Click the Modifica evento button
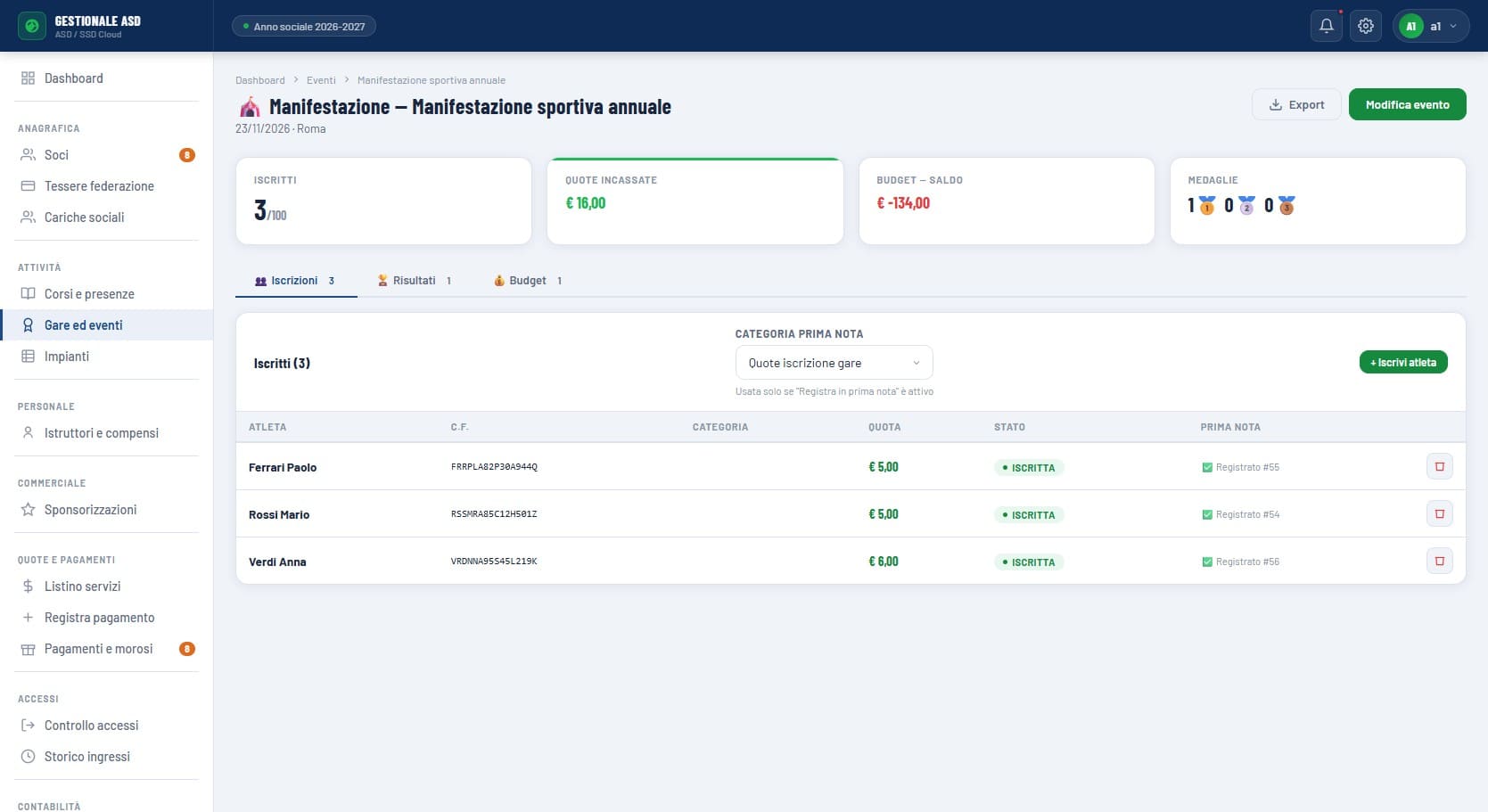Image resolution: width=1488 pixels, height=812 pixels. click(x=1407, y=104)
